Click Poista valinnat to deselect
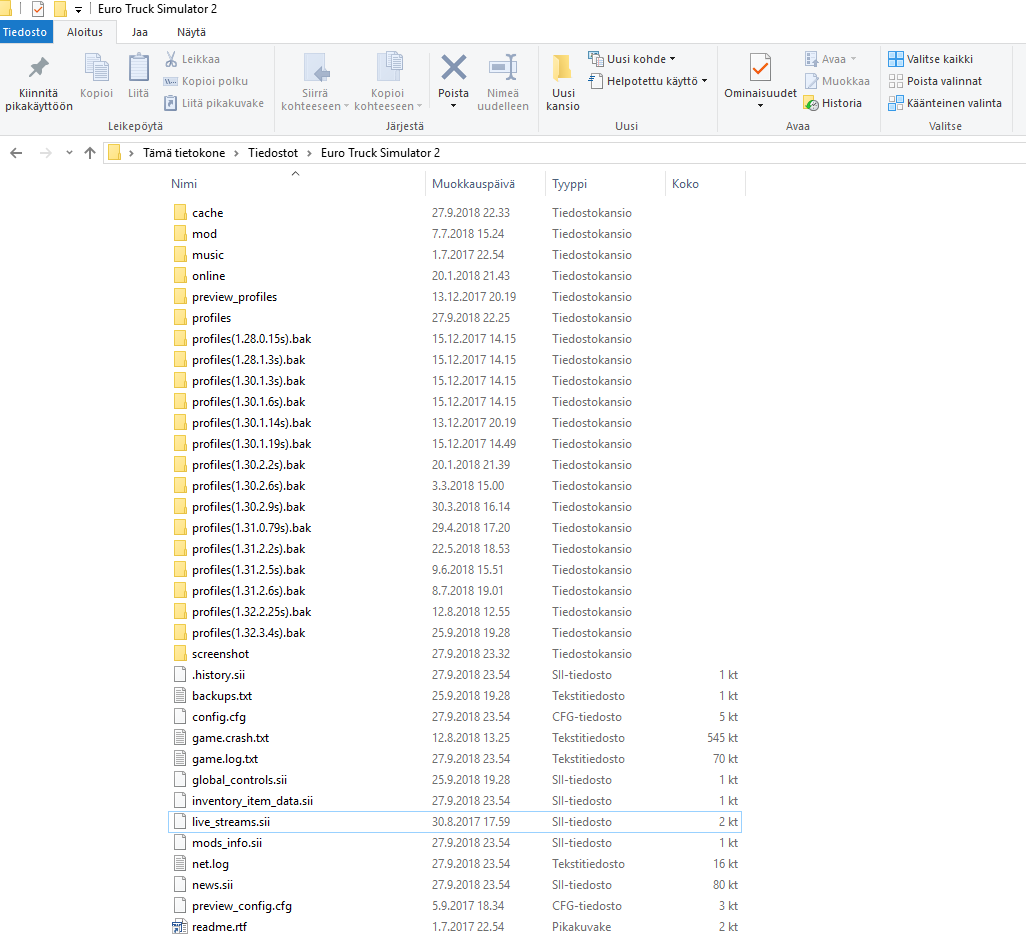Viewport: 1026px width, 940px height. coord(935,81)
